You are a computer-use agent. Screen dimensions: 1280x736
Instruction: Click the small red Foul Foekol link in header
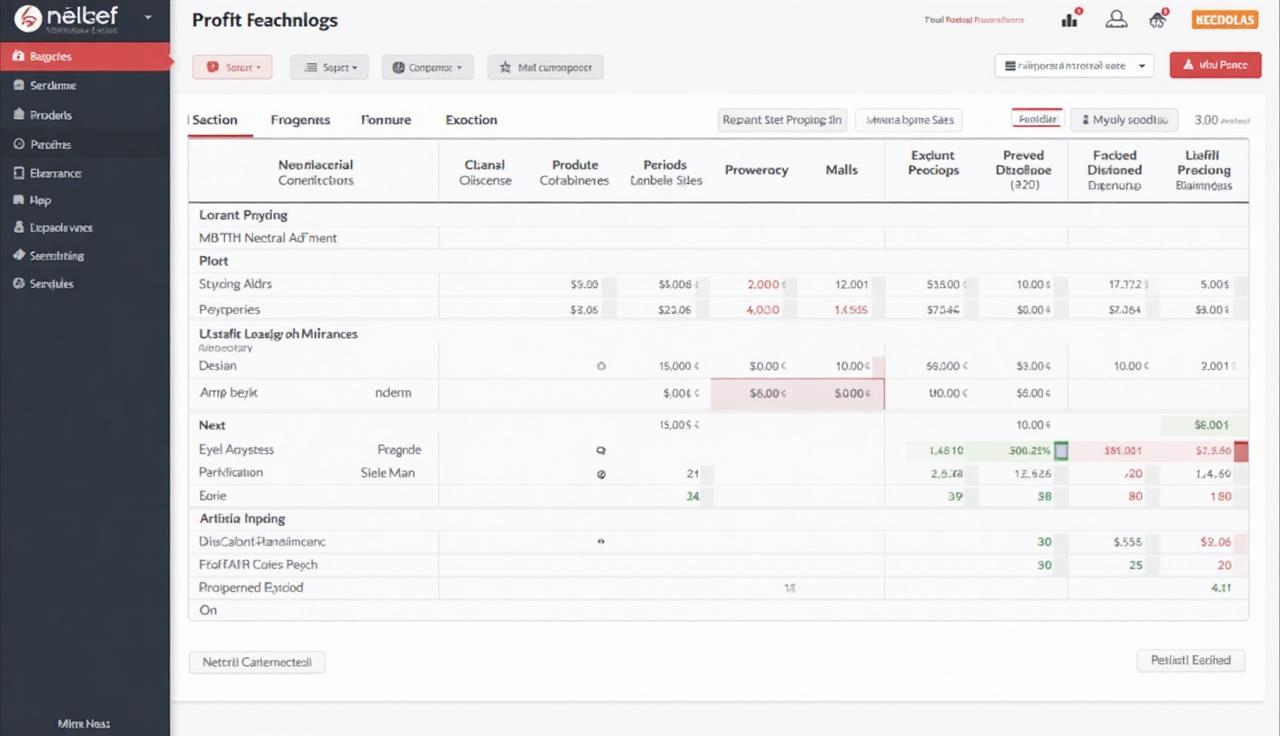tap(974, 20)
